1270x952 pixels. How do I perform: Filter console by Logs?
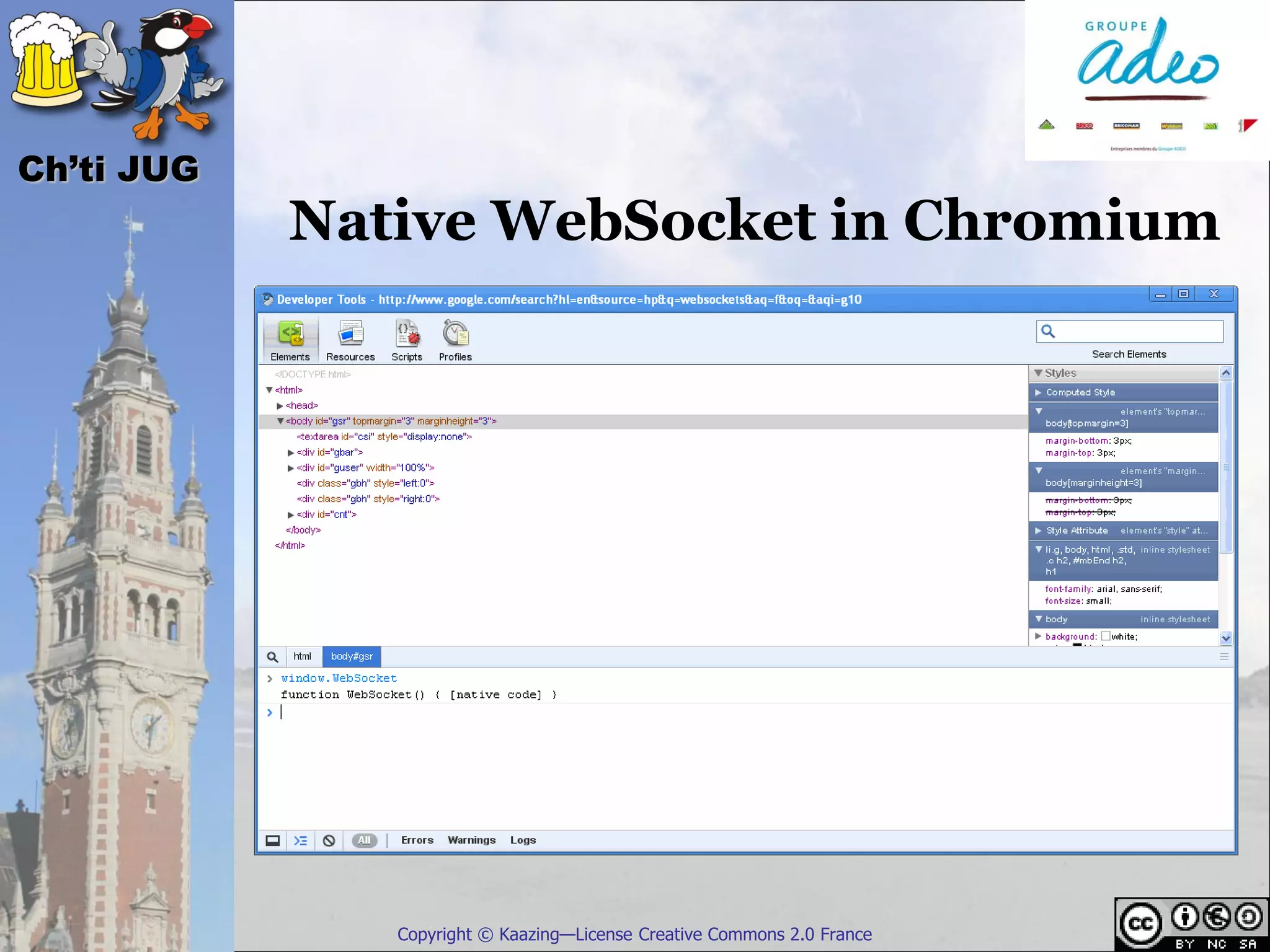tap(523, 840)
